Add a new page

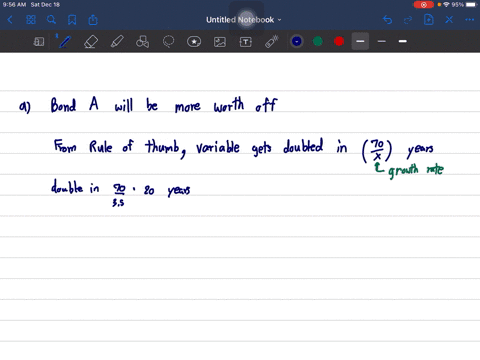(429, 20)
